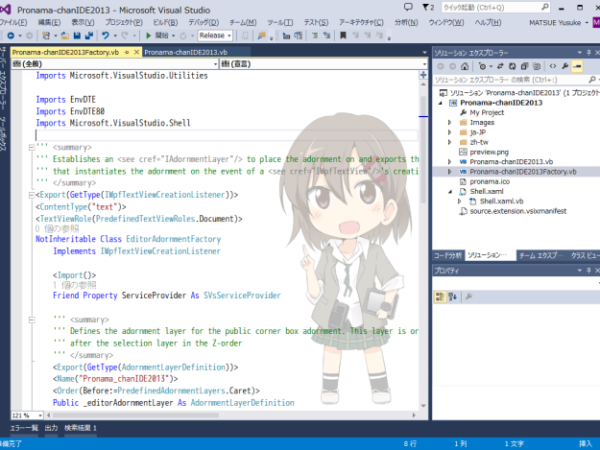Viewport: 600px width, 450px height.
Task: Click the Undo toolbar icon
Action: coord(105,36)
